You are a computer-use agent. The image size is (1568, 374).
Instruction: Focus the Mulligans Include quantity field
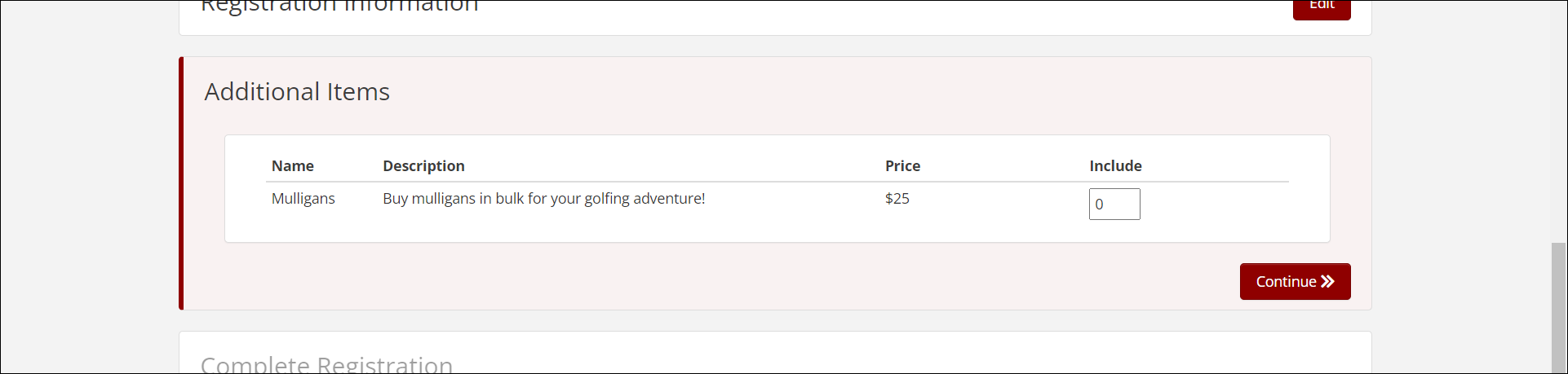(1114, 205)
